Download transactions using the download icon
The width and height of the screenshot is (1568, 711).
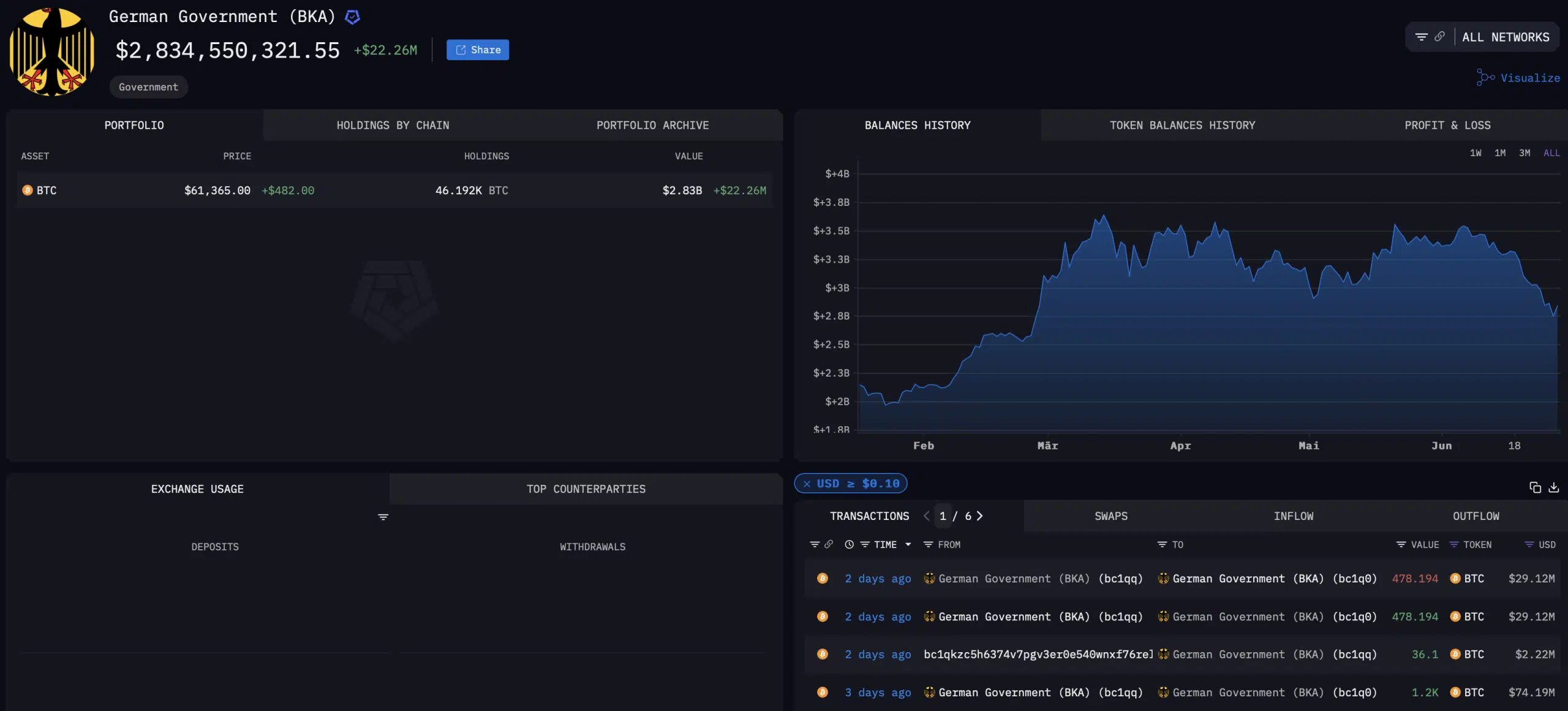point(1554,487)
